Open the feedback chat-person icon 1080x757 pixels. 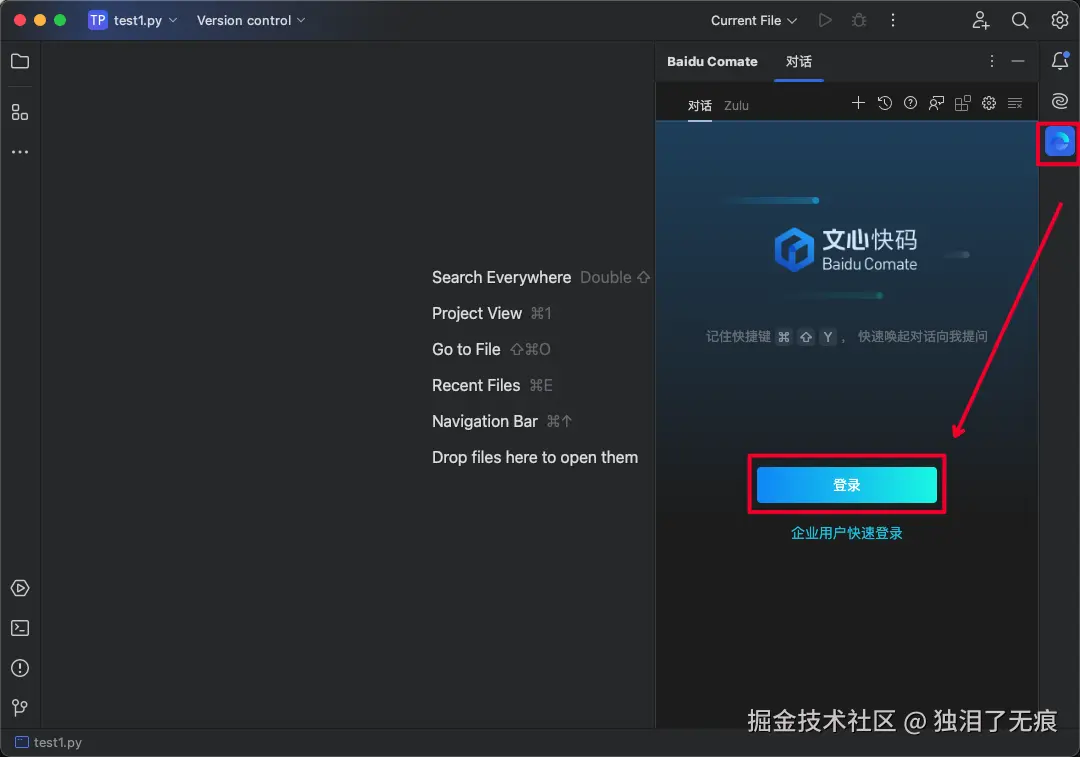click(936, 103)
